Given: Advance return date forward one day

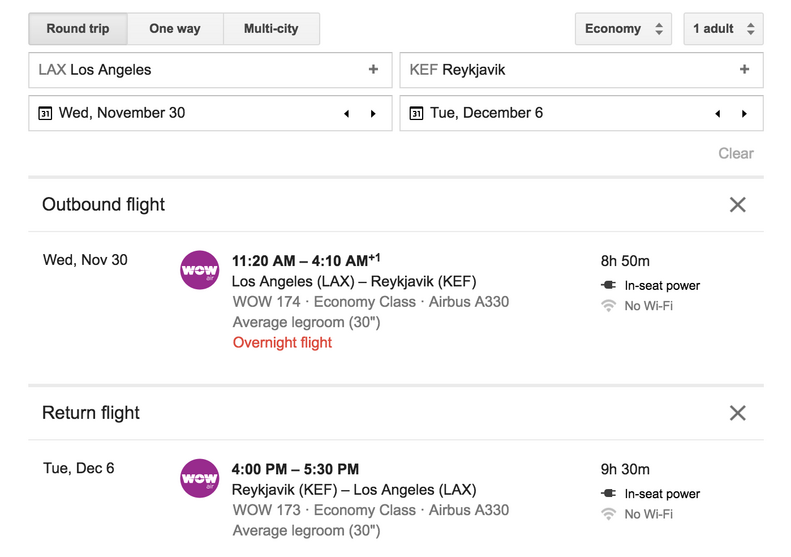Looking at the screenshot, I should point(744,114).
